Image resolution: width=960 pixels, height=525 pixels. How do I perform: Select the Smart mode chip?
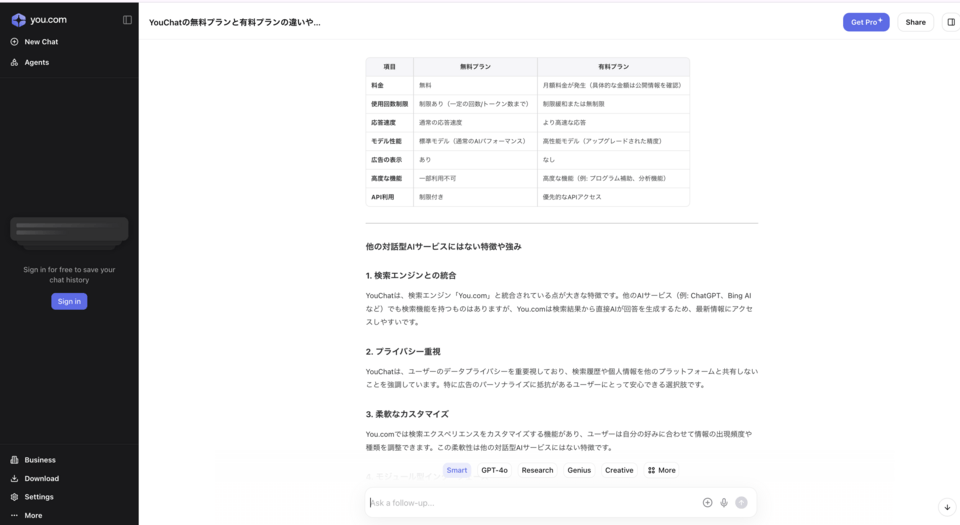(457, 470)
